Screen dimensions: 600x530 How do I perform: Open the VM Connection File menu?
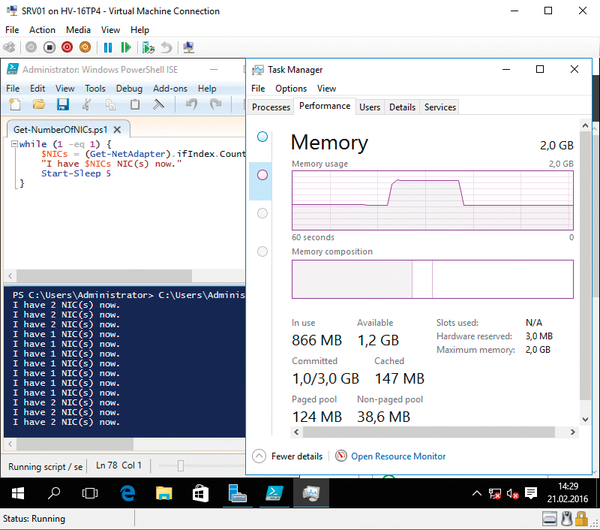tap(12, 30)
